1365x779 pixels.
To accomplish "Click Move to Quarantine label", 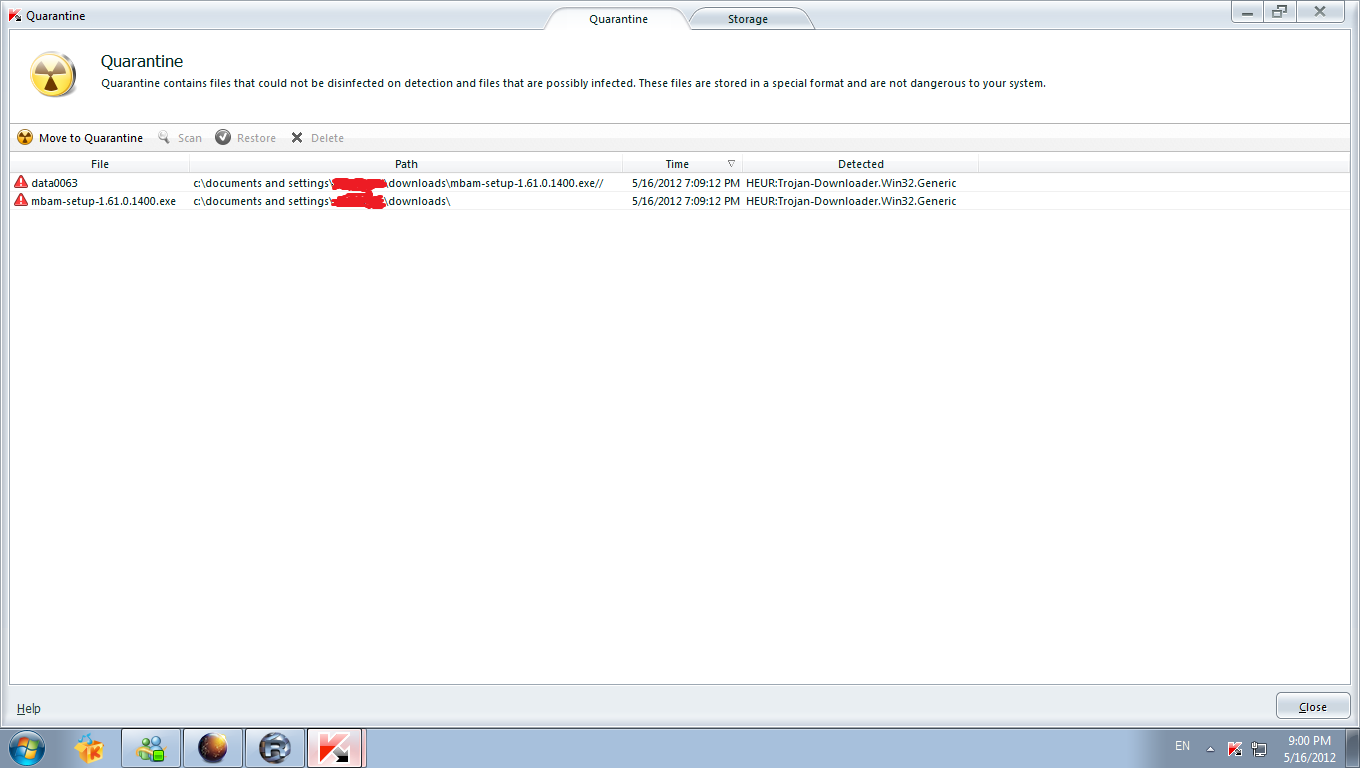I will click(91, 138).
